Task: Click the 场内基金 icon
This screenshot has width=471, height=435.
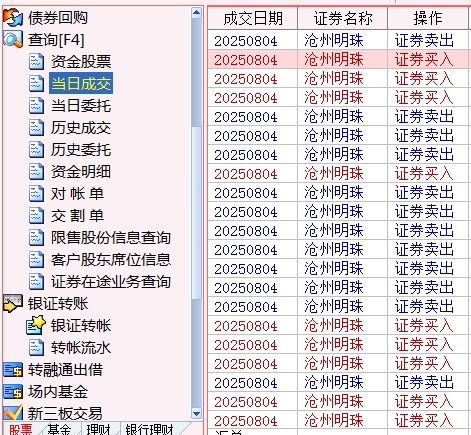Action: 13,392
